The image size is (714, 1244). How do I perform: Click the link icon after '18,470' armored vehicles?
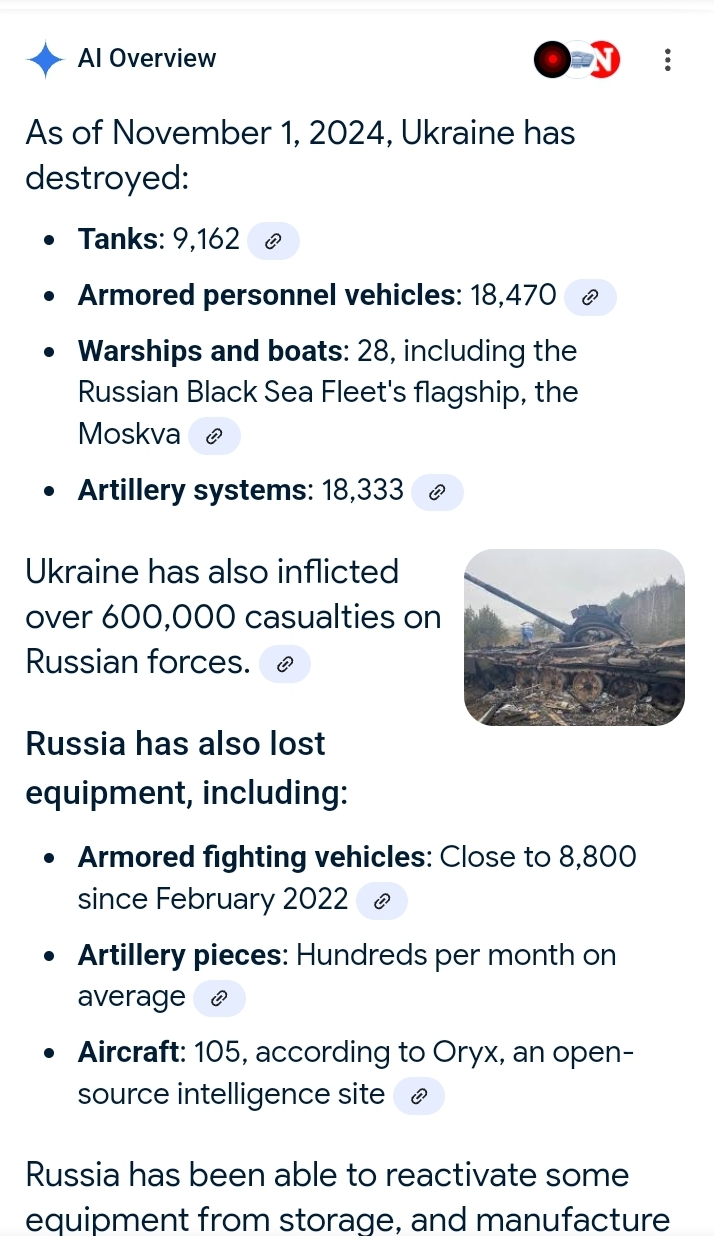coord(590,296)
